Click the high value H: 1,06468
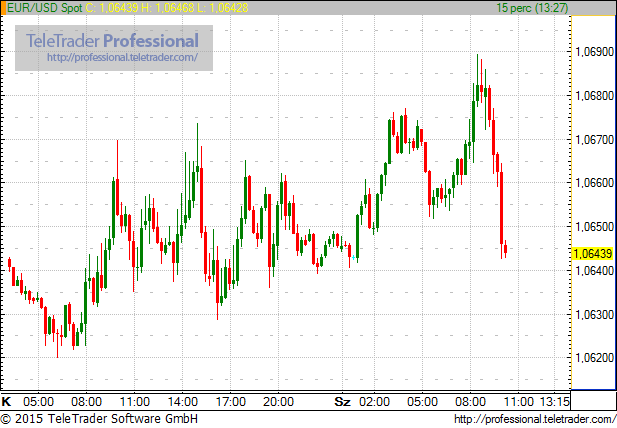Image resolution: width=617 pixels, height=428 pixels. point(168,8)
